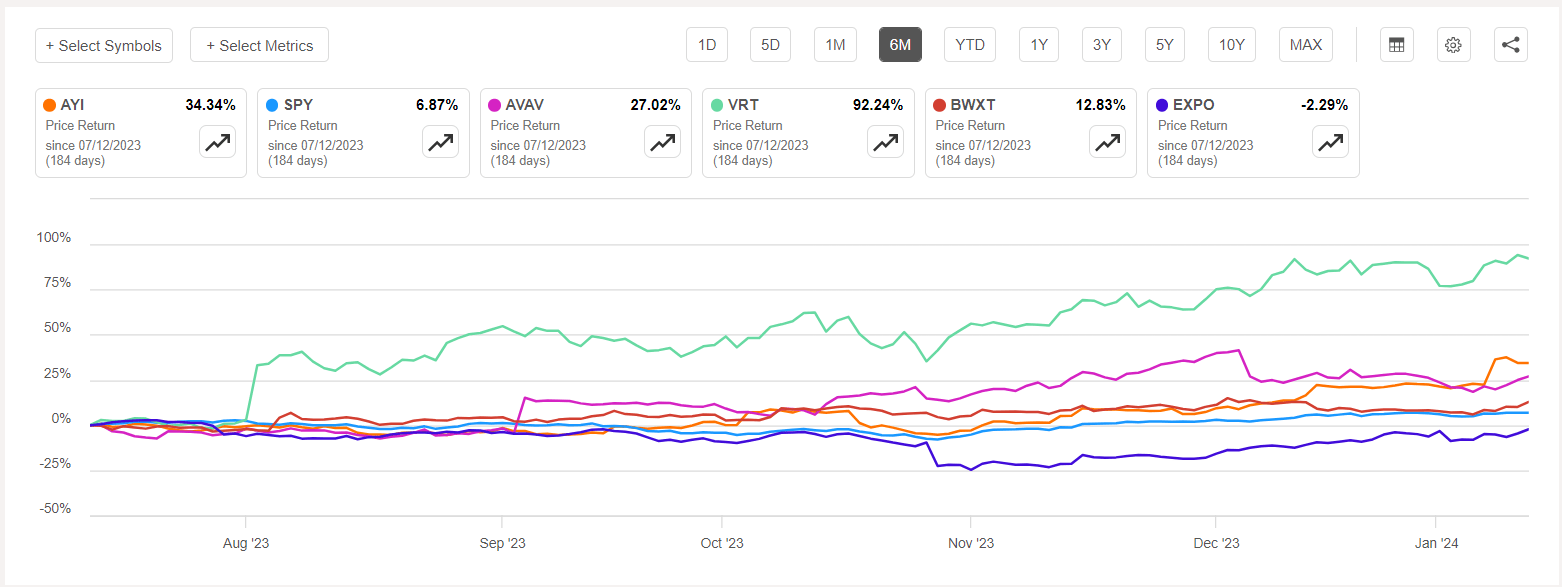Screen dimensions: 1562x587
Task: Click the VRT sparkline trend icon
Action: click(885, 142)
